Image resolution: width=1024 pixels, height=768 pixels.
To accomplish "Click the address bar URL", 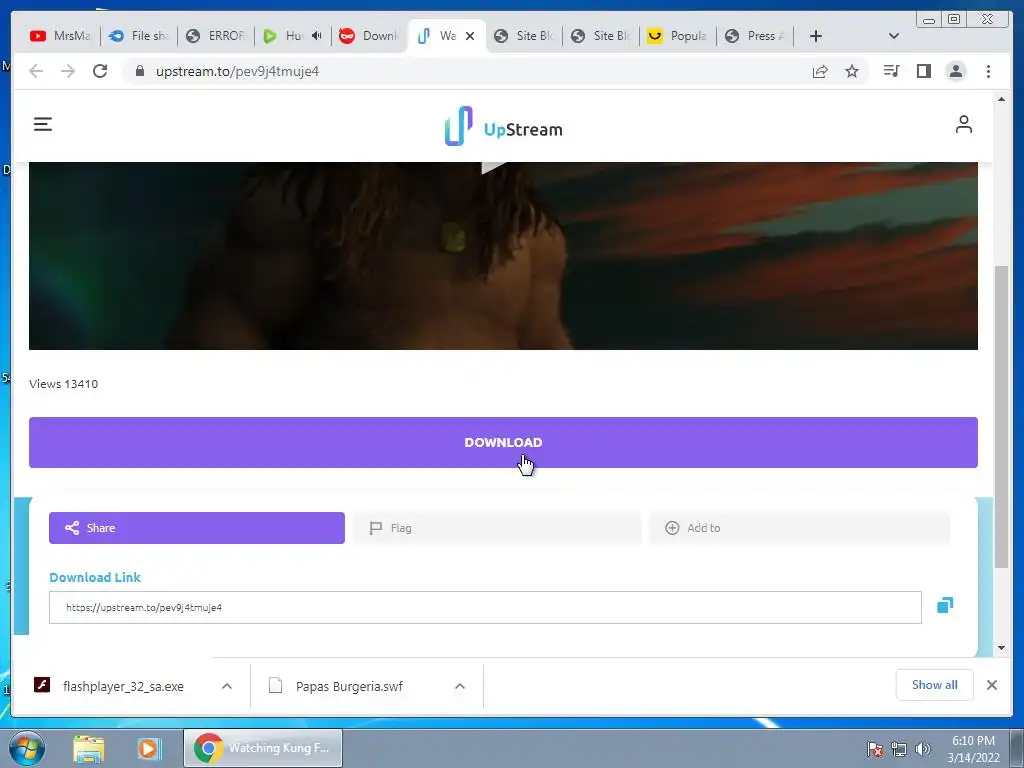I will (x=237, y=71).
